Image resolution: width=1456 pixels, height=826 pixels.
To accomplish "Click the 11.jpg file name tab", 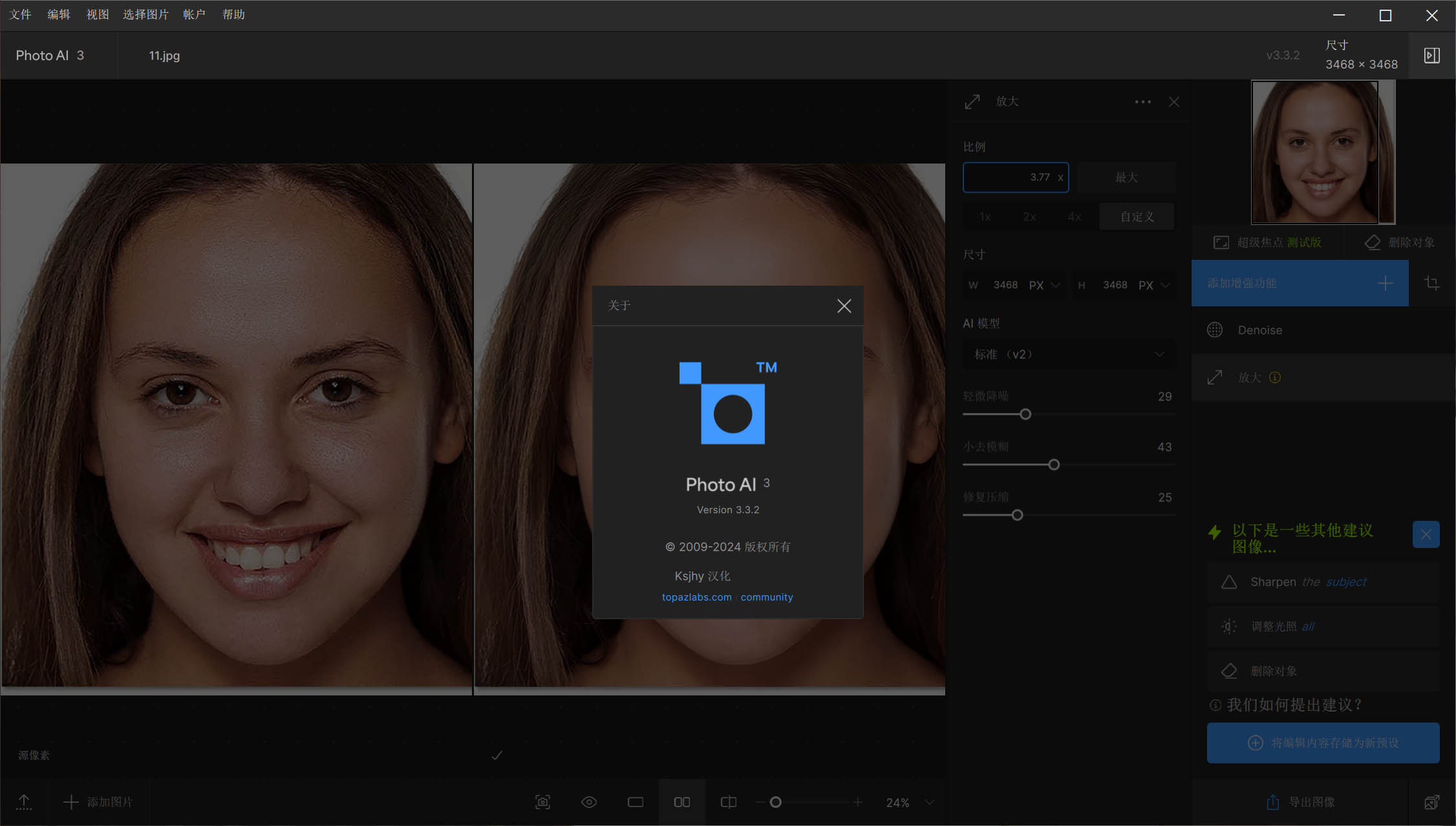I will (x=164, y=56).
